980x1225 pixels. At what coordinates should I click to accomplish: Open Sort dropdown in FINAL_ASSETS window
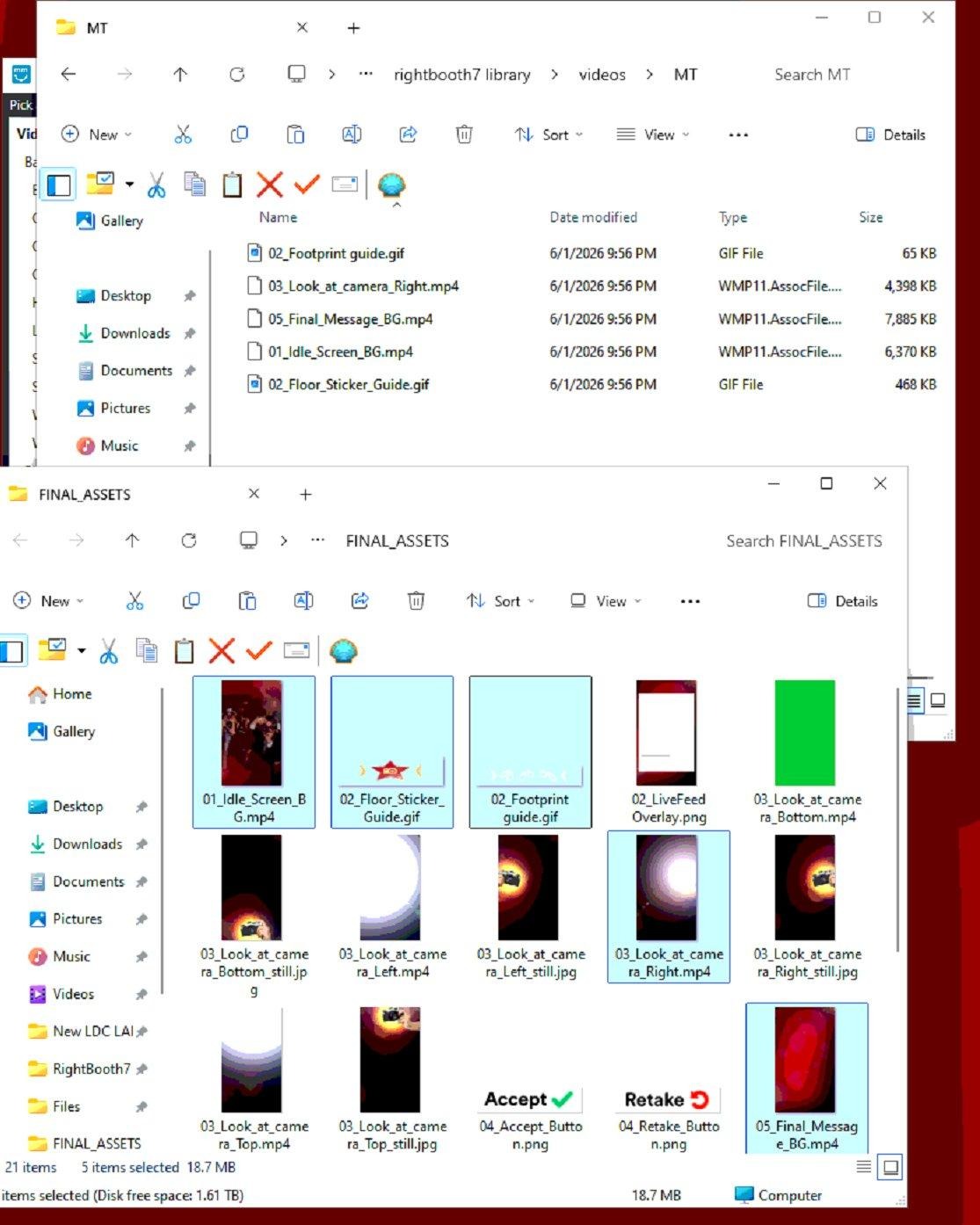(x=501, y=601)
